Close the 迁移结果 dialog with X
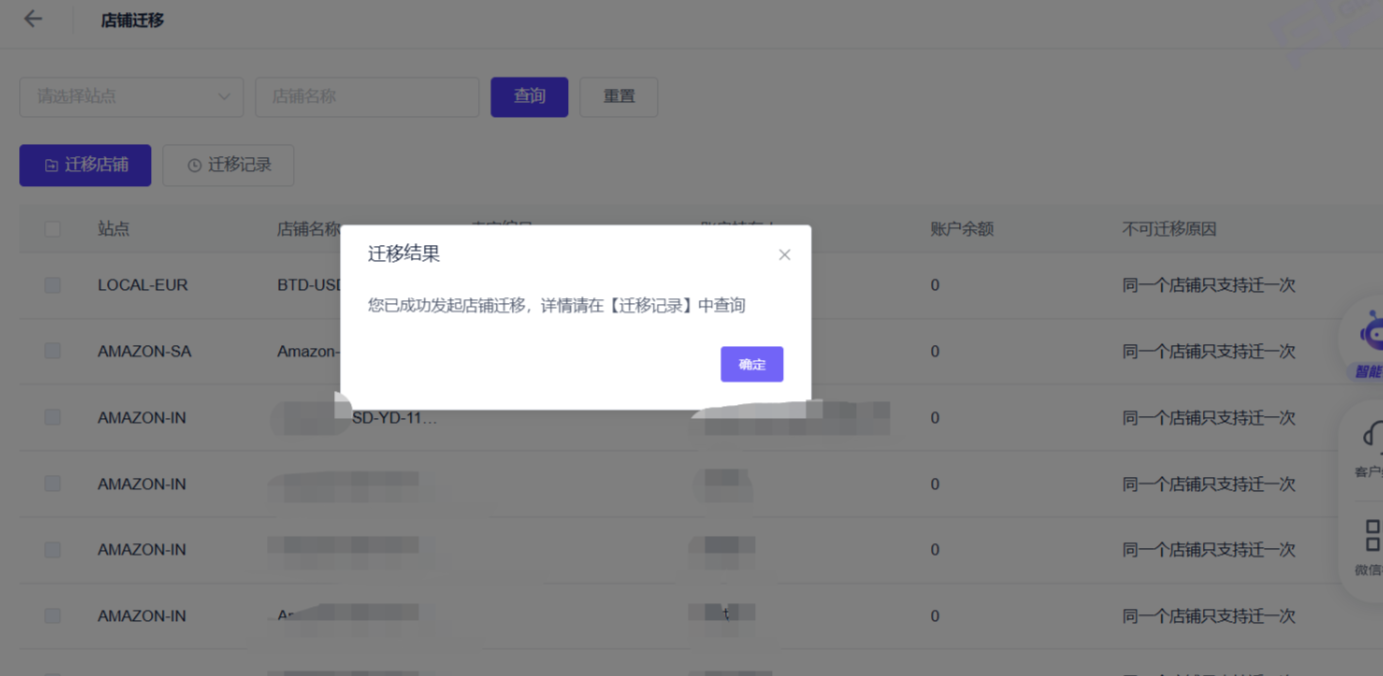Image resolution: width=1383 pixels, height=676 pixels. (x=784, y=255)
